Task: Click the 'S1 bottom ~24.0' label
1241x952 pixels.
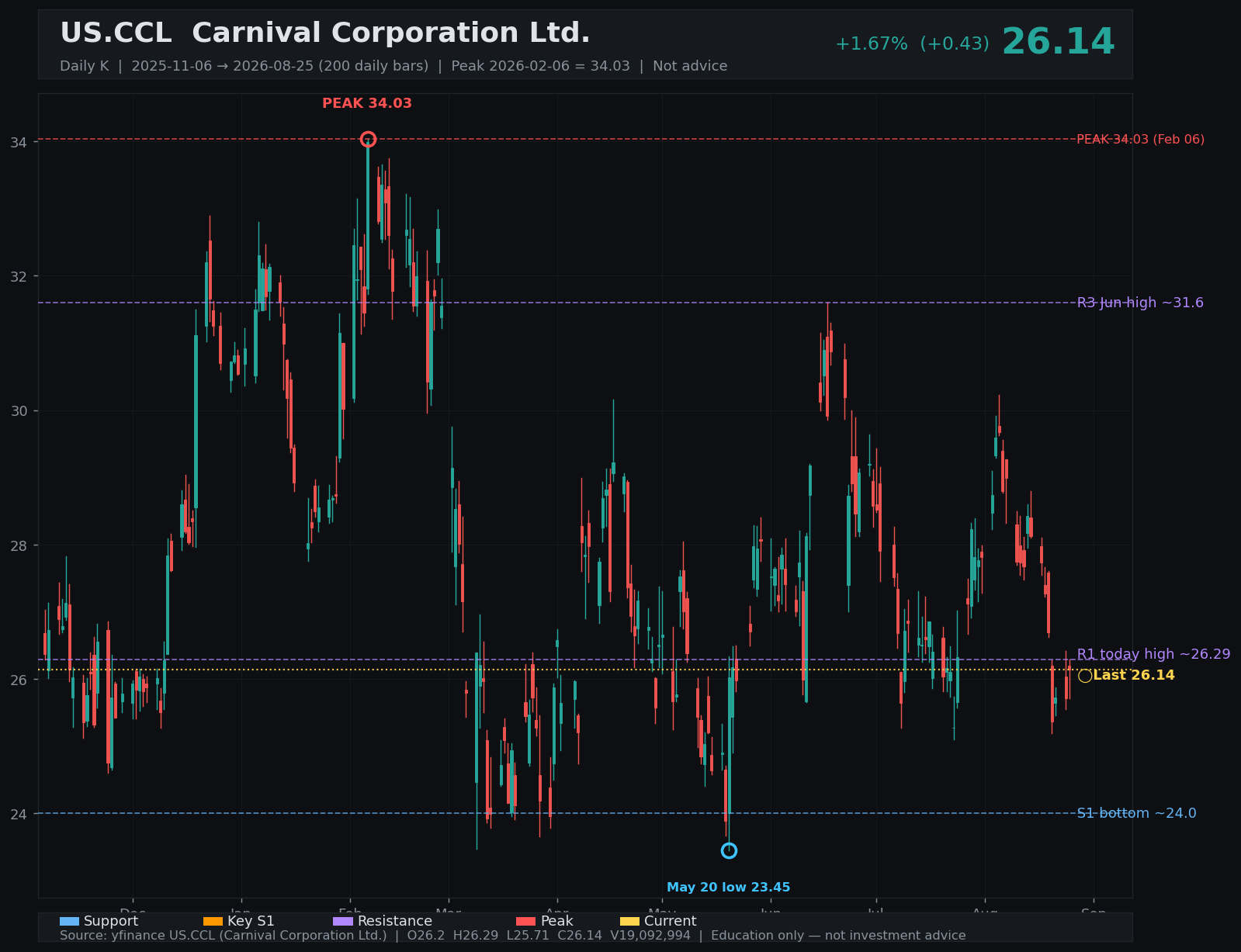Action: (x=1136, y=813)
